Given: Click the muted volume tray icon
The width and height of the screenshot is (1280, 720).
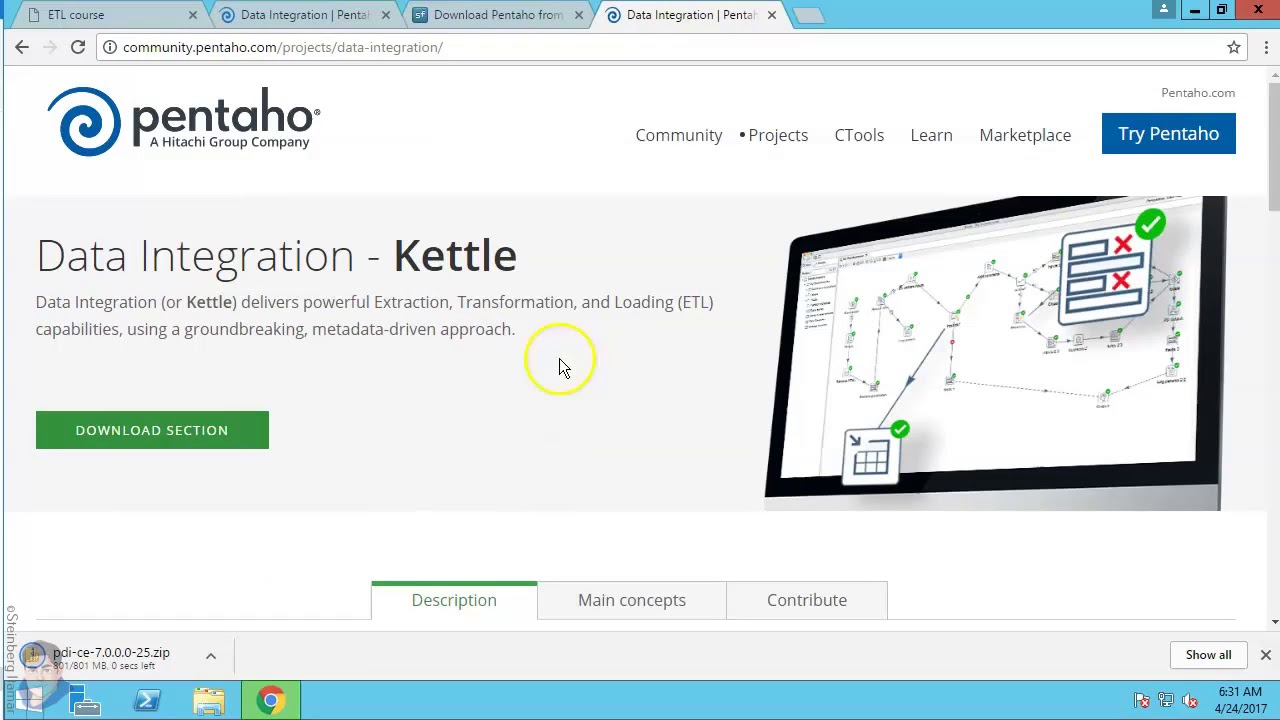Looking at the screenshot, I should click(x=1190, y=701).
